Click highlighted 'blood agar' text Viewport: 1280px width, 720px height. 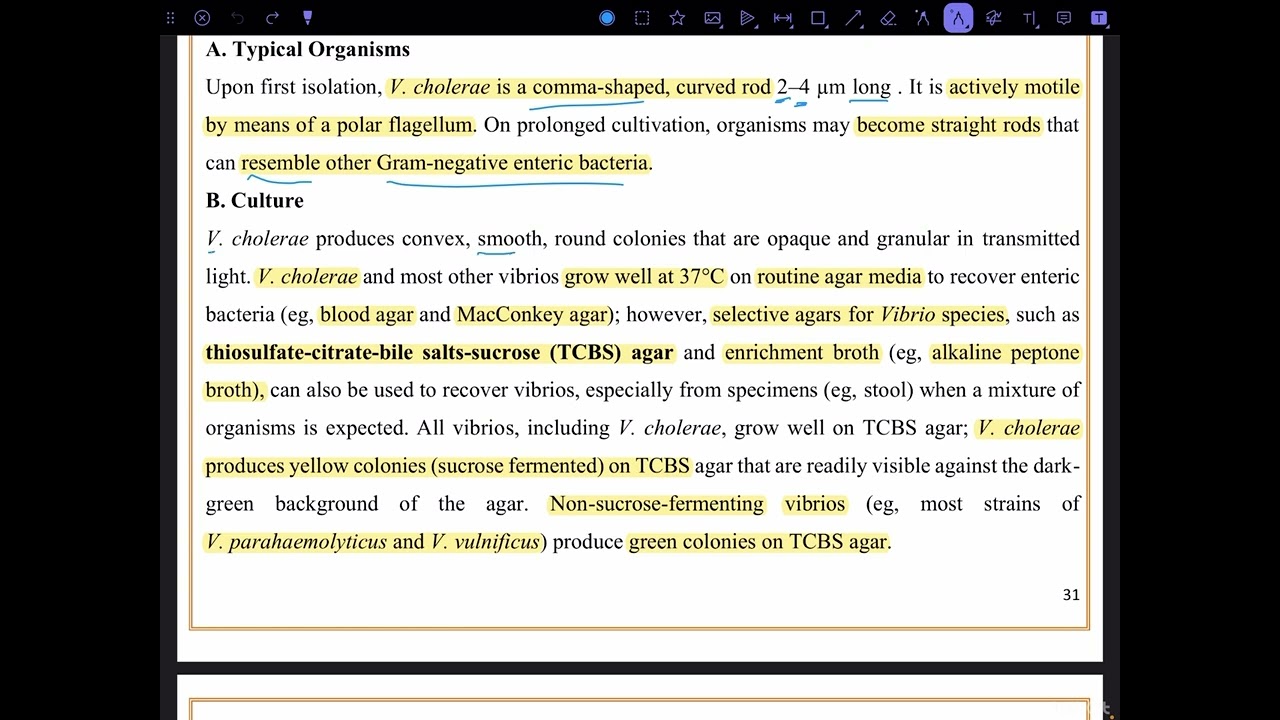click(366, 314)
